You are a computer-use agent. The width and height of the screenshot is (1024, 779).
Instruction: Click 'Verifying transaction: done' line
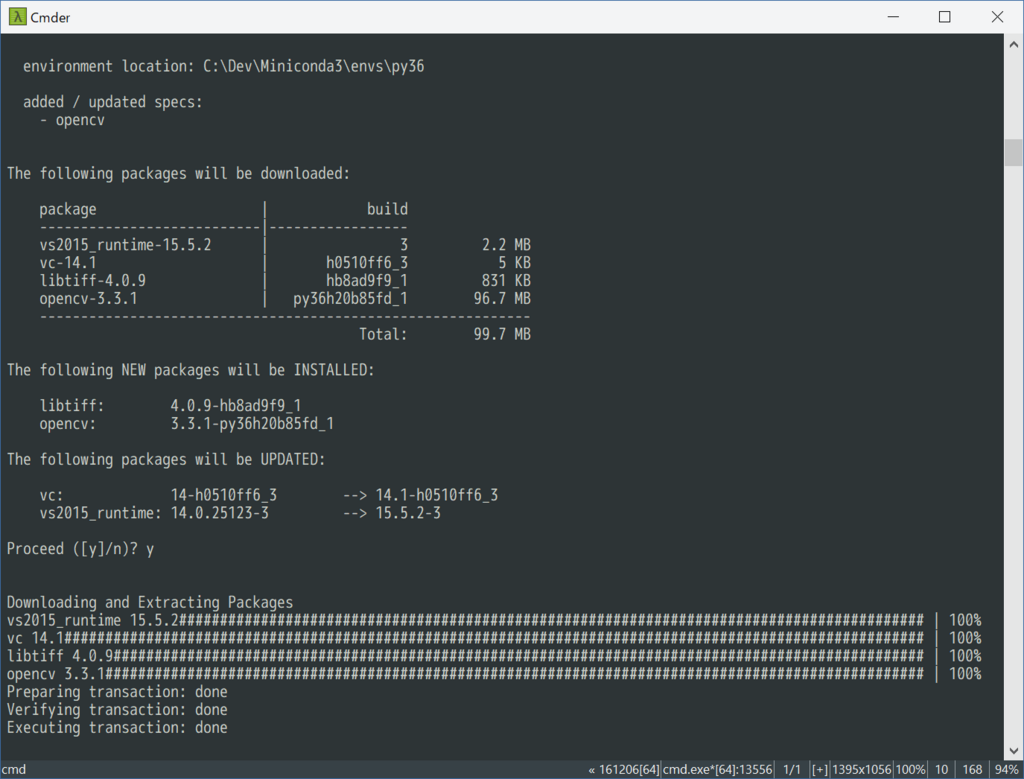tap(118, 710)
